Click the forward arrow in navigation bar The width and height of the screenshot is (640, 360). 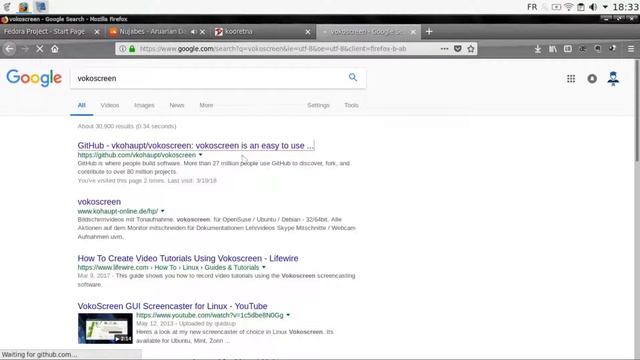[x=25, y=49]
